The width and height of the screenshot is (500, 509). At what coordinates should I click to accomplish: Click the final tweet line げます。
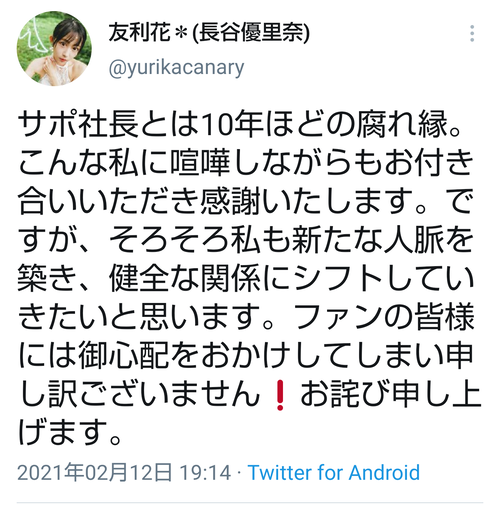[x=70, y=432]
